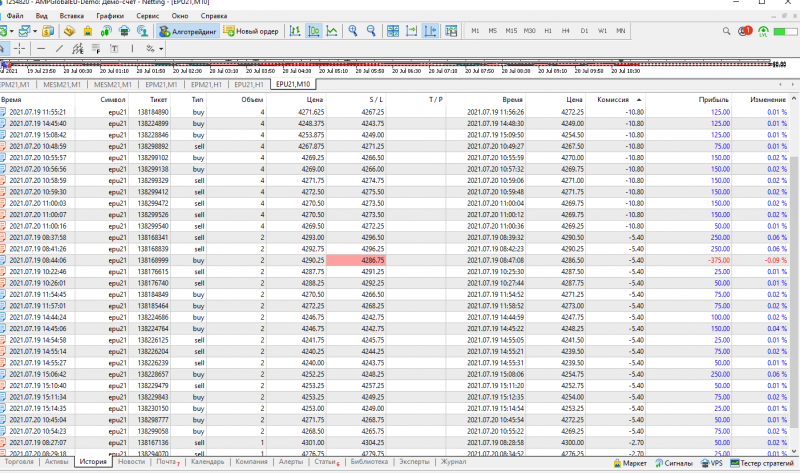Switch chart to candlestick display
This screenshot has height=473, width=800.
(x=313, y=31)
